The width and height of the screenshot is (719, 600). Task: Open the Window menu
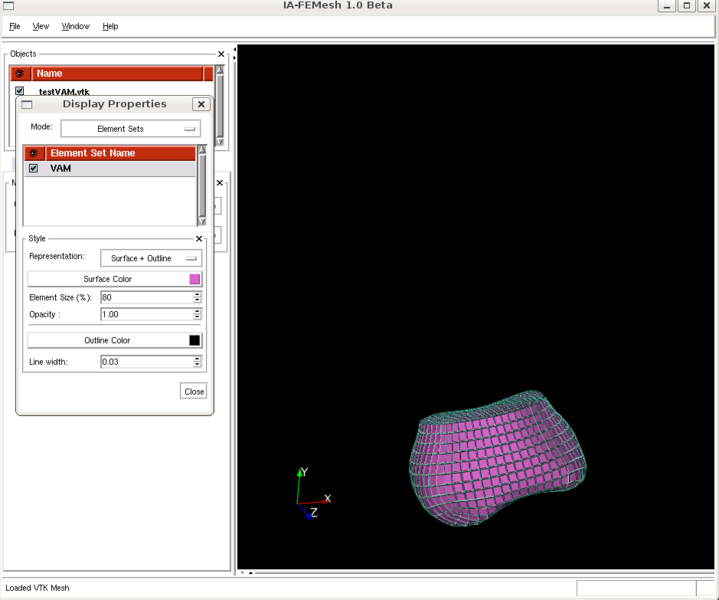point(75,26)
